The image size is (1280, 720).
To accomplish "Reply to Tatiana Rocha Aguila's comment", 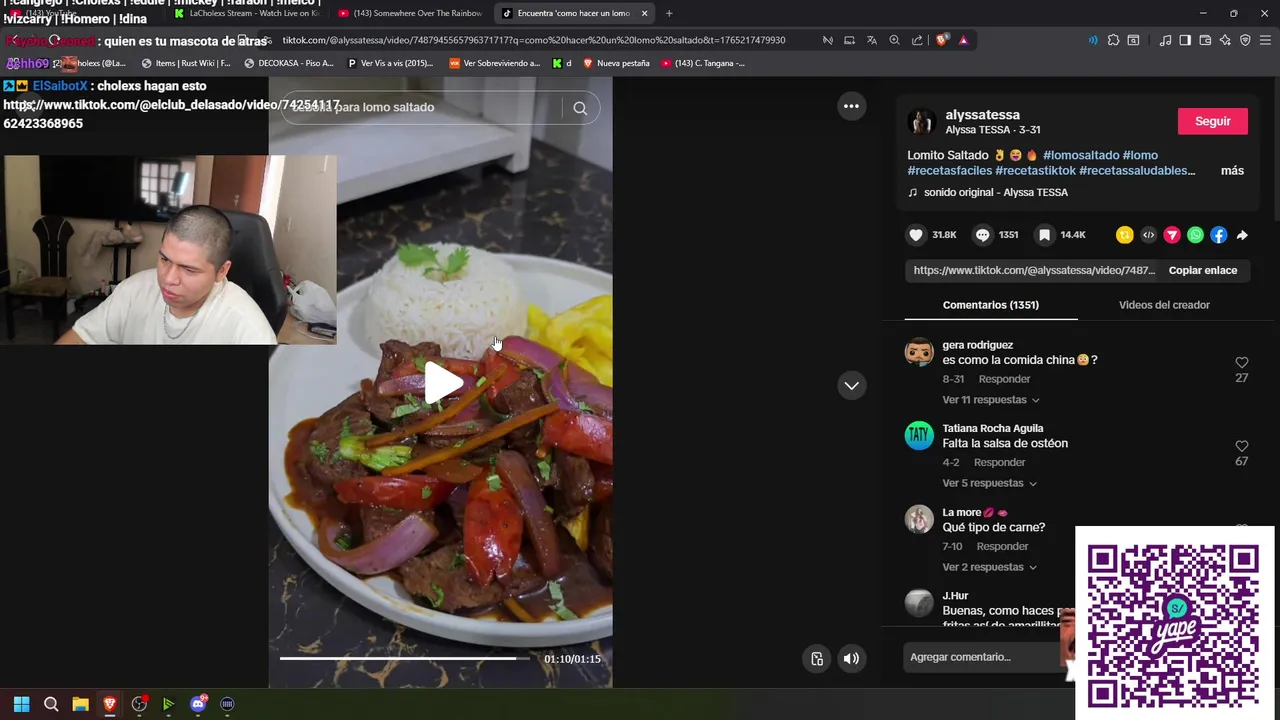I will point(999,462).
